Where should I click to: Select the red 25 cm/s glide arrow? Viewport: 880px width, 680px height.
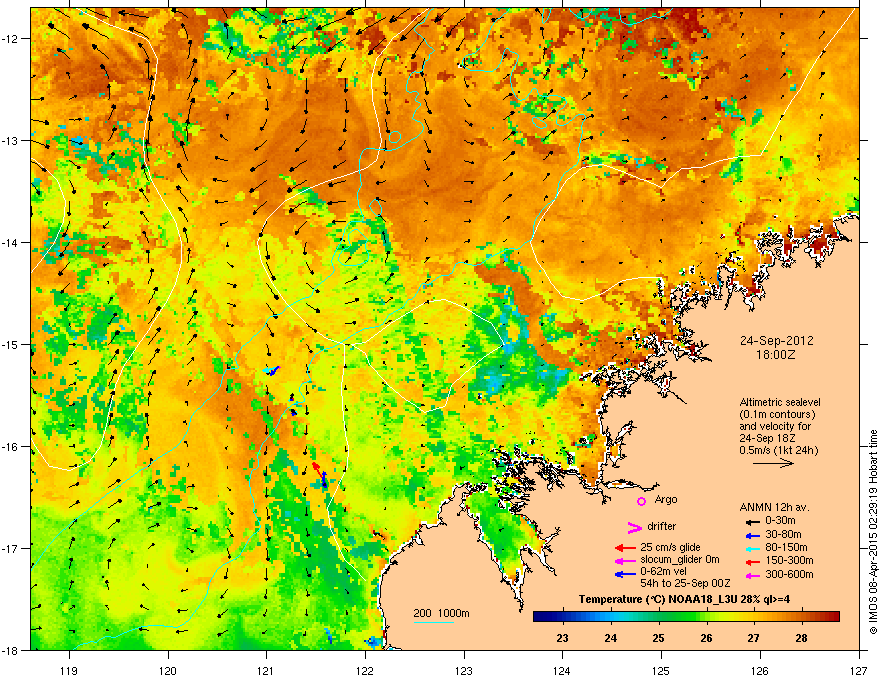click(x=625, y=548)
